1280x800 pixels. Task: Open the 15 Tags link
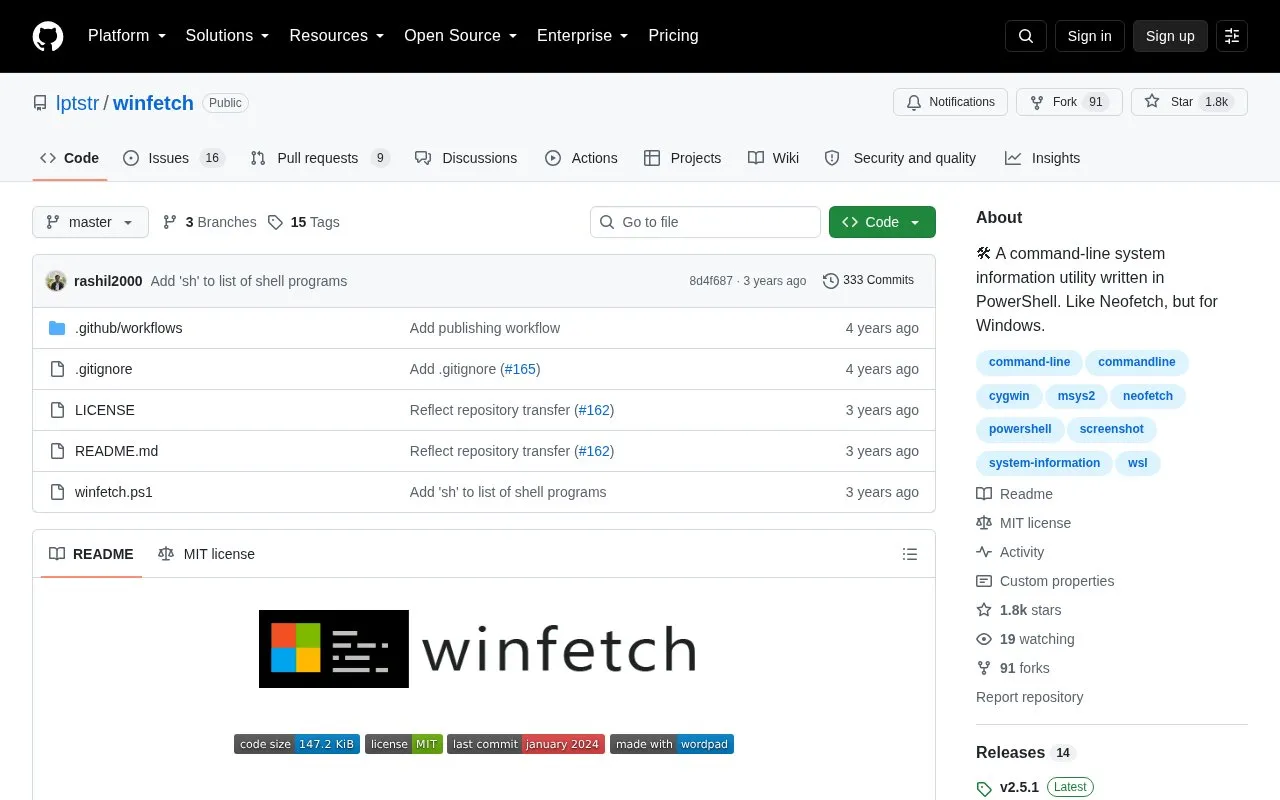point(303,222)
